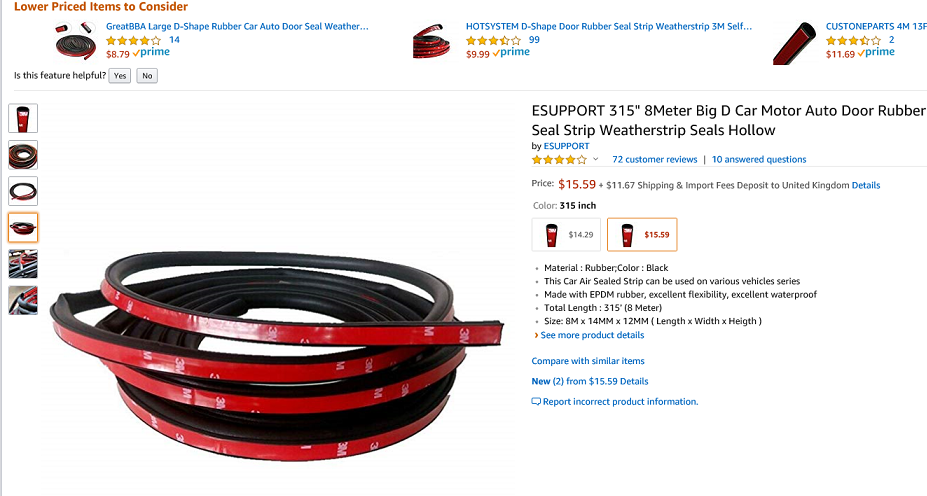The height and width of the screenshot is (496, 927).
Task: View the third black loop thumbnail
Action: 23,191
